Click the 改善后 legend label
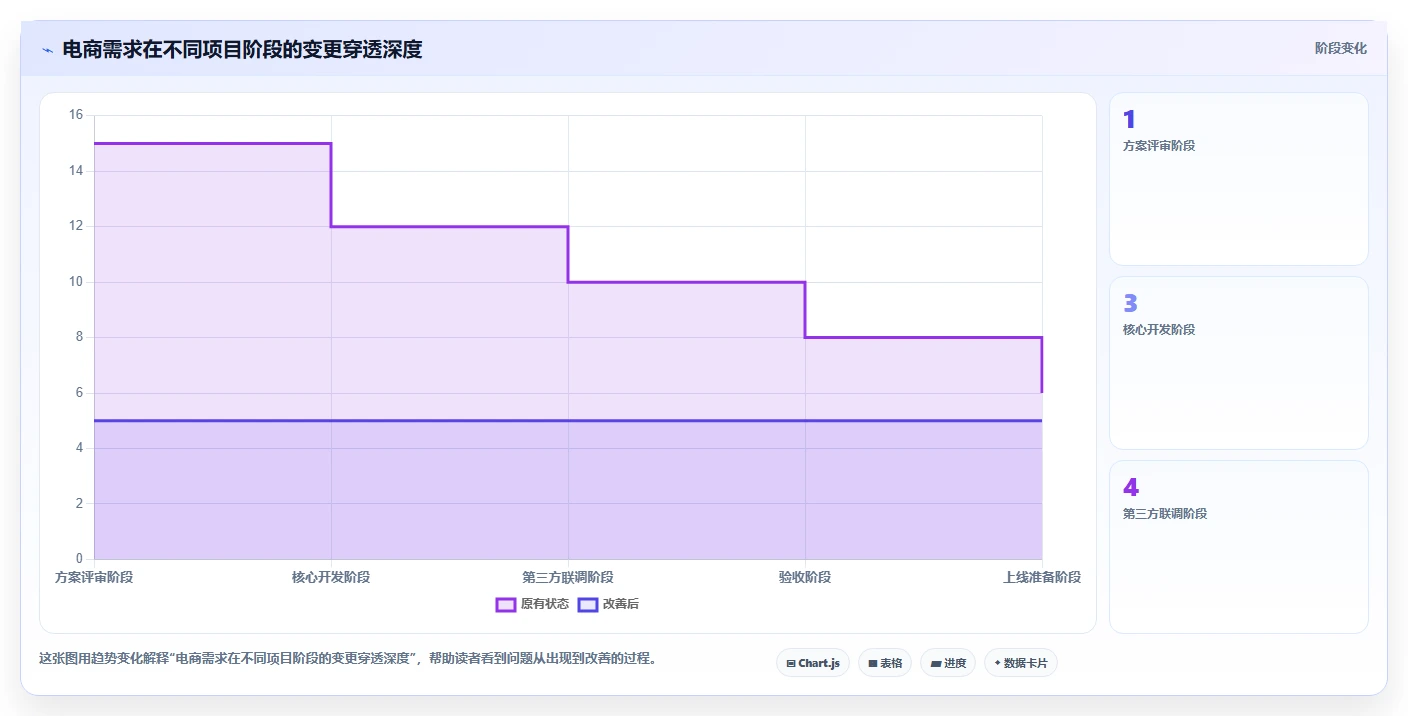The height and width of the screenshot is (716, 1408). tap(621, 604)
